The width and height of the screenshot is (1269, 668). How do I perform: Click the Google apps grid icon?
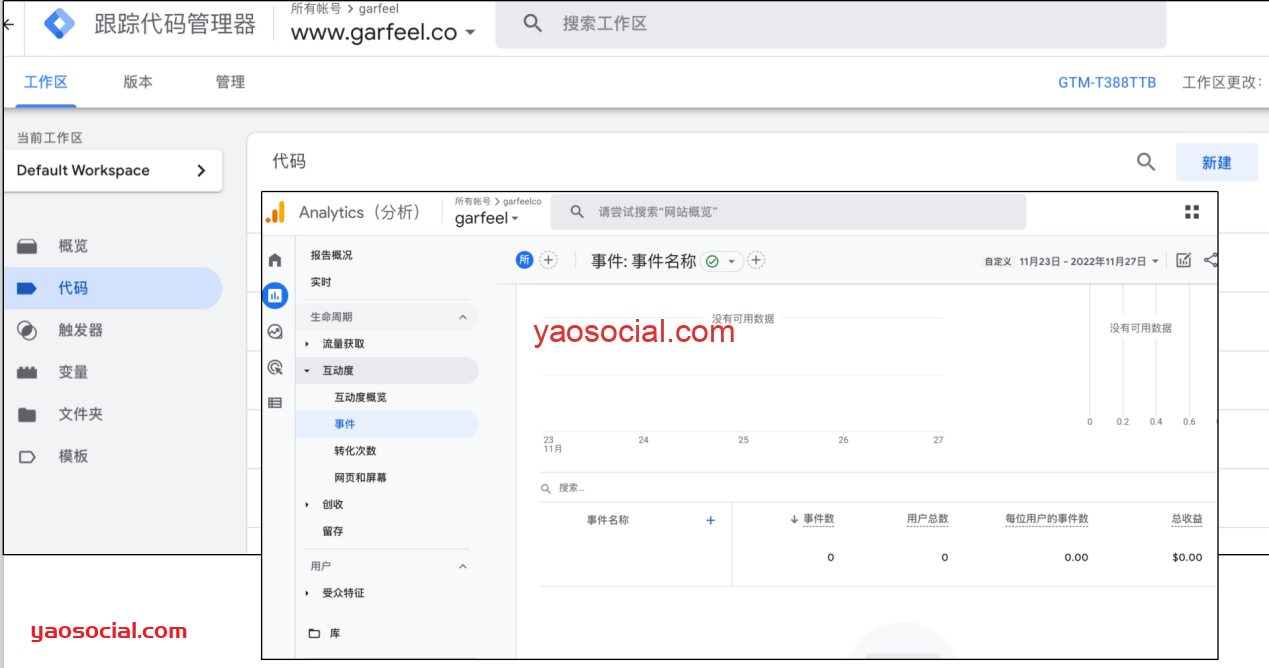click(x=1191, y=212)
